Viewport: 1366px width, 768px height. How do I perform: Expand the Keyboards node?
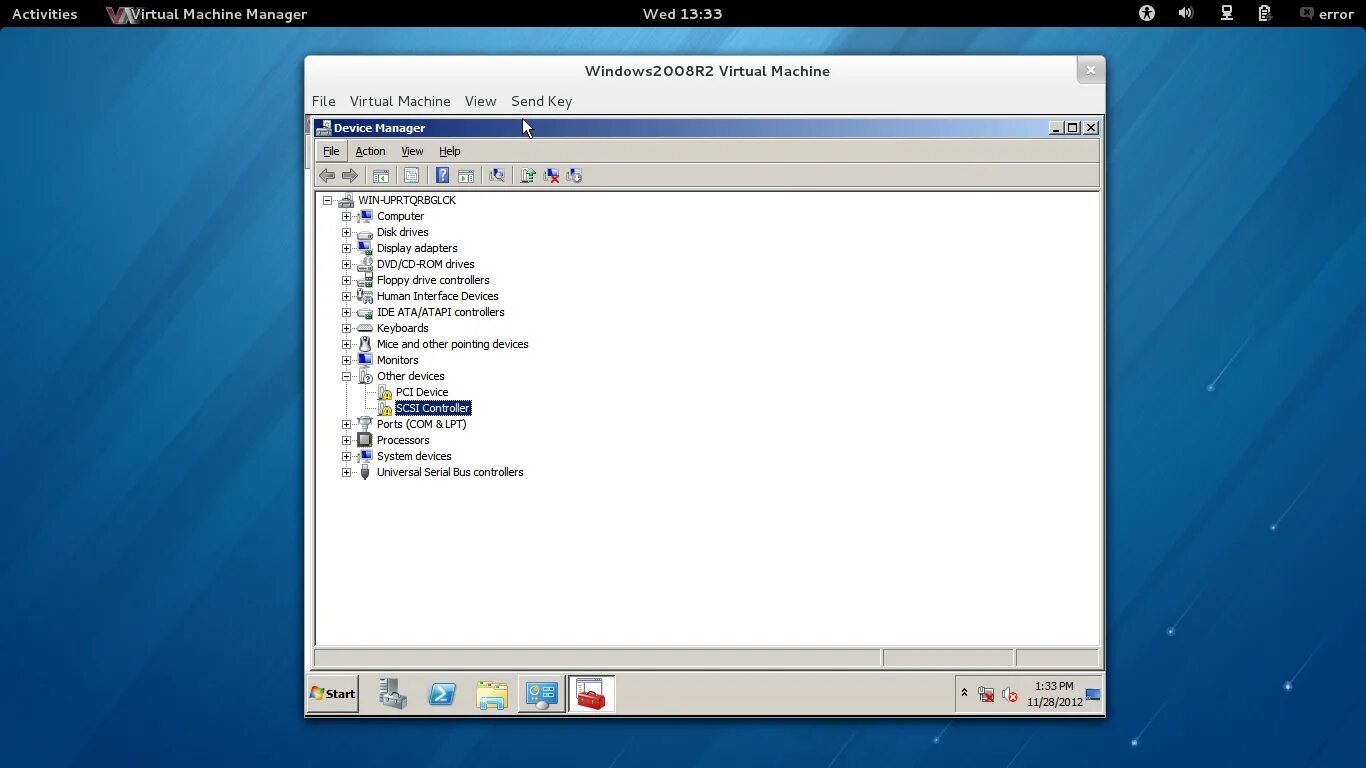tap(347, 328)
